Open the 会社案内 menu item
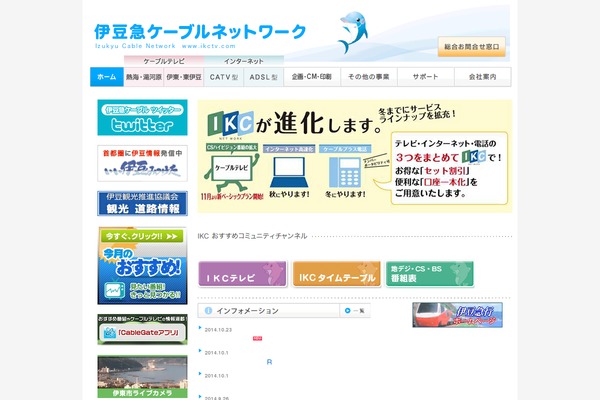600x400 pixels. pyautogui.click(x=483, y=77)
